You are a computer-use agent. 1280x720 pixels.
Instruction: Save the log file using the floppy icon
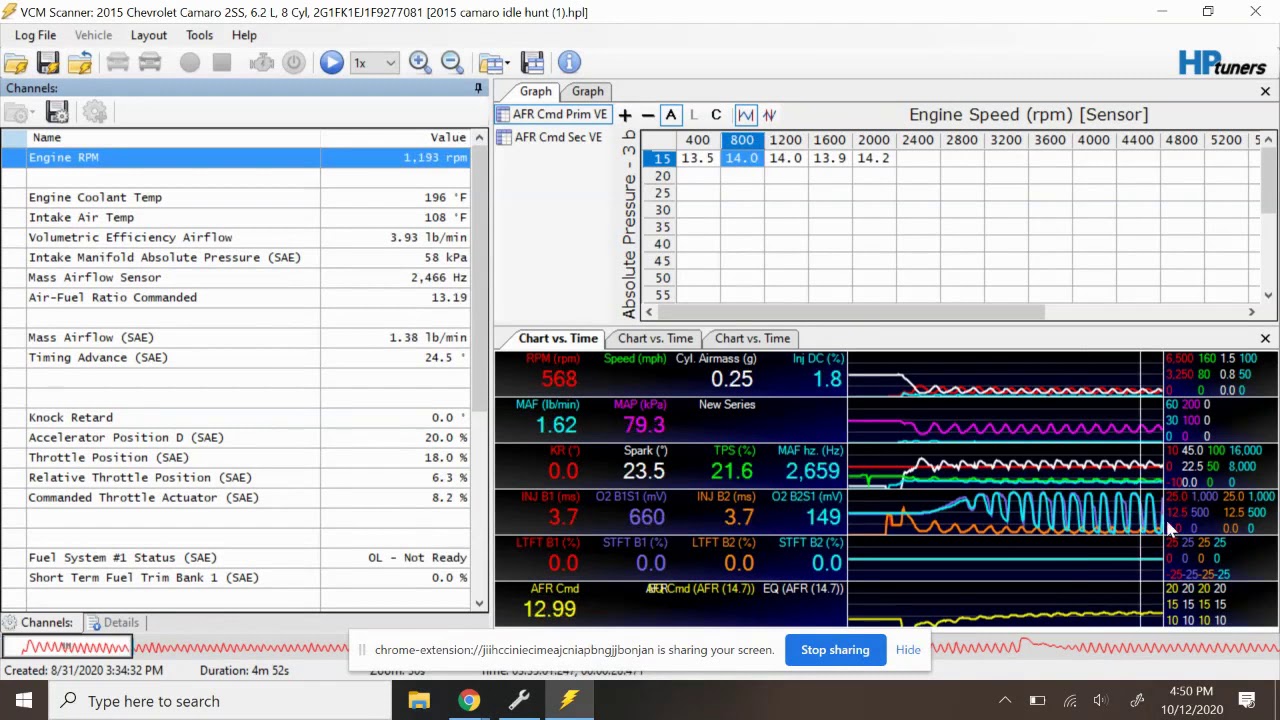[x=48, y=63]
